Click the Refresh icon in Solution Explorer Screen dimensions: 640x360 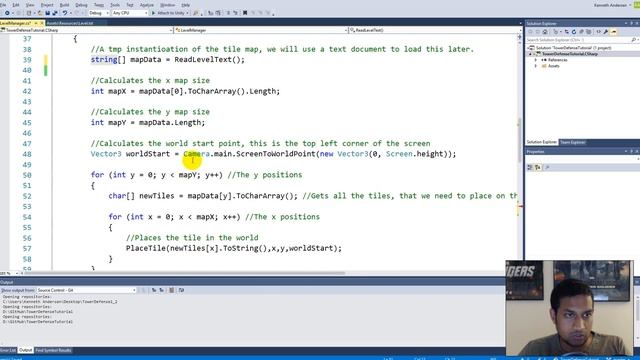(573, 32)
